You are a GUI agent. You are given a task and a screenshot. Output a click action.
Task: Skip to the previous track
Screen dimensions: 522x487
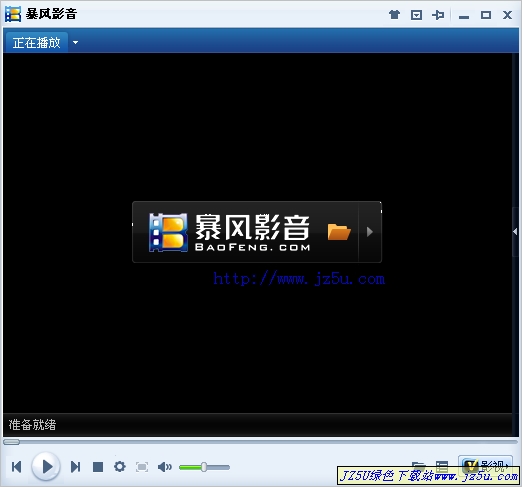pyautogui.click(x=16, y=467)
